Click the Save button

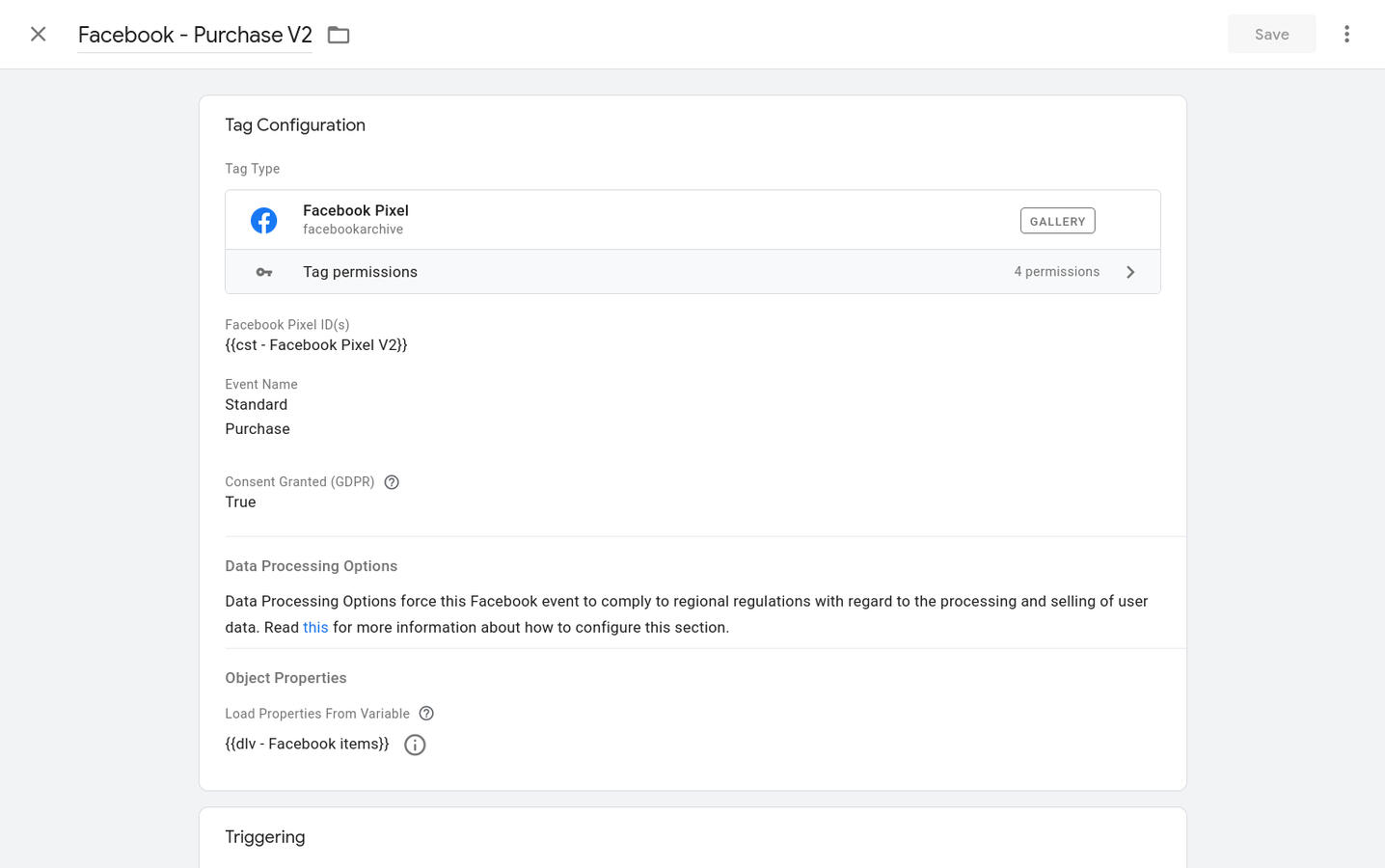1271,35
